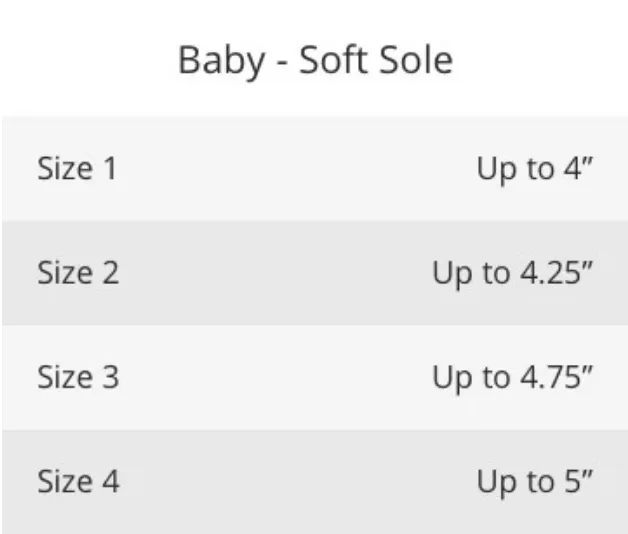Click the "Up to 5″" measurement

pos(534,483)
